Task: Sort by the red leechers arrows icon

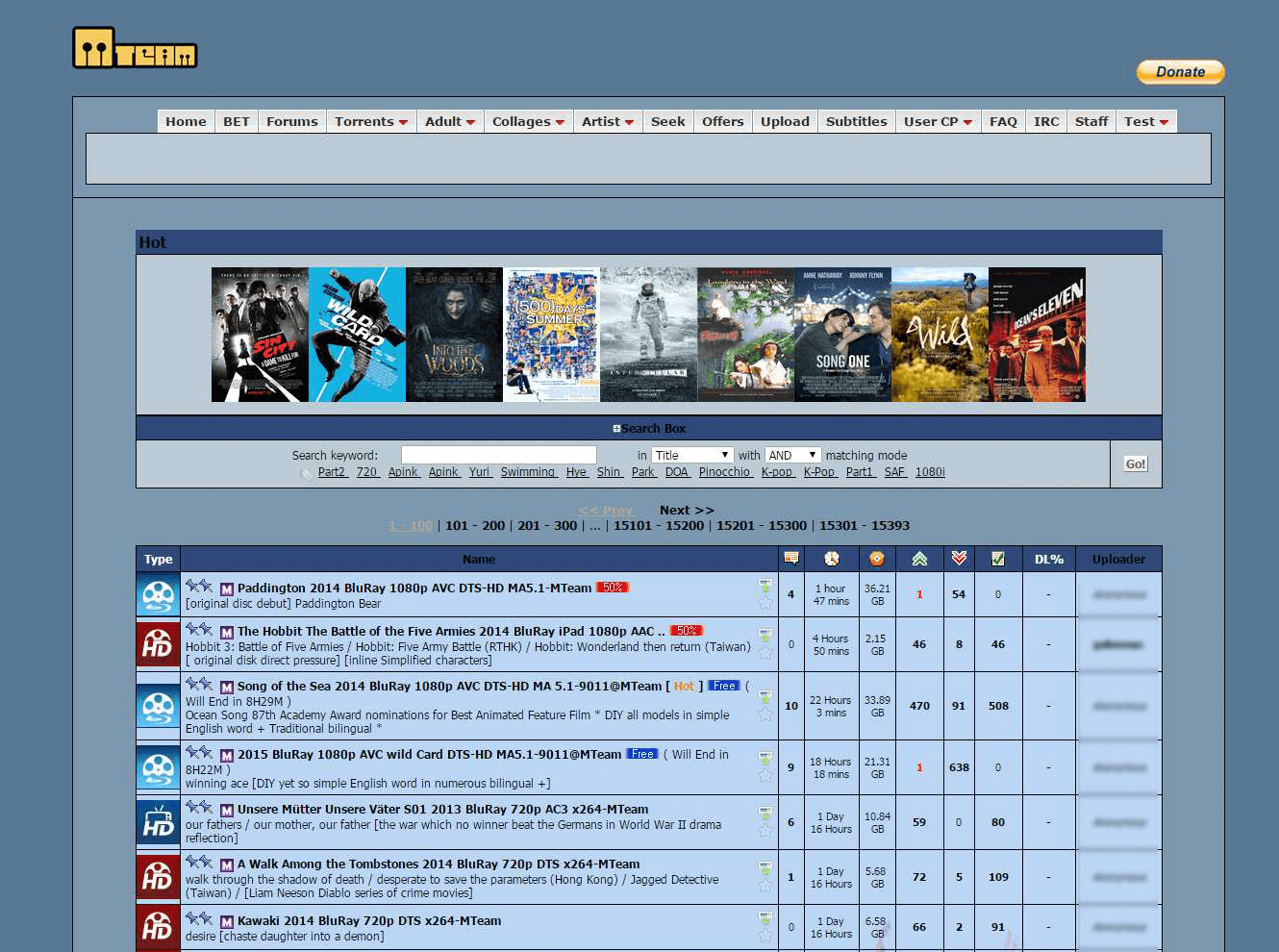Action: 959,559
